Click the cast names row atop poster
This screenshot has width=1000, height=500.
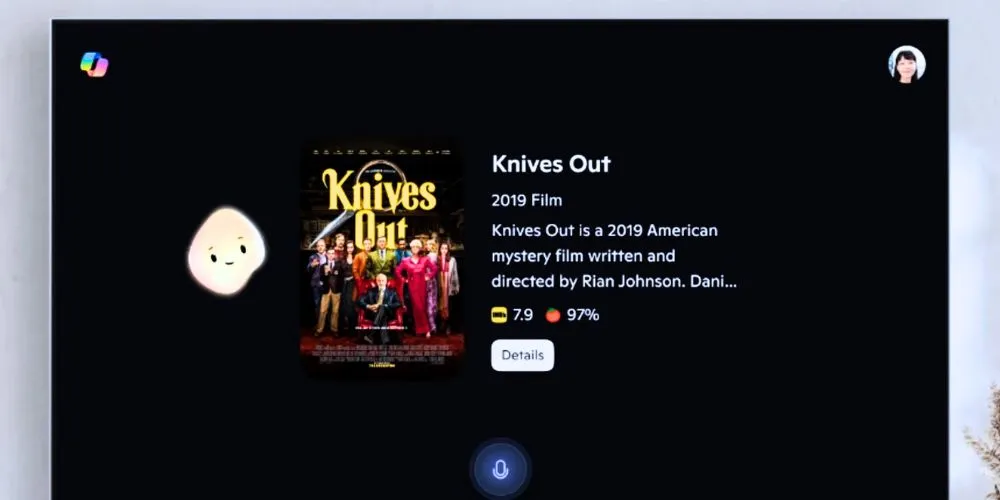click(x=381, y=152)
